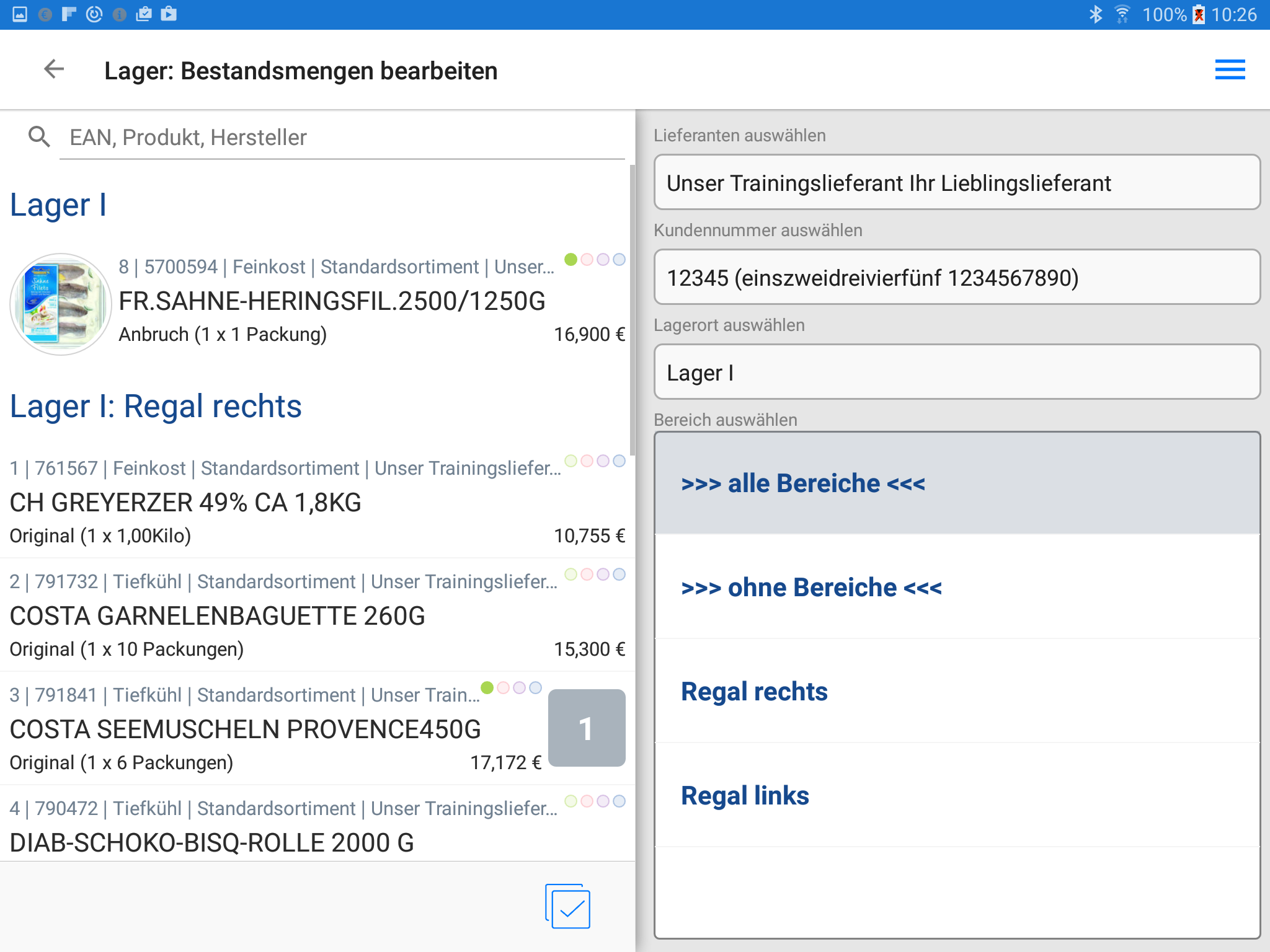This screenshot has width=1270, height=952.
Task: Open the hamburger menu
Action: [x=1230, y=69]
